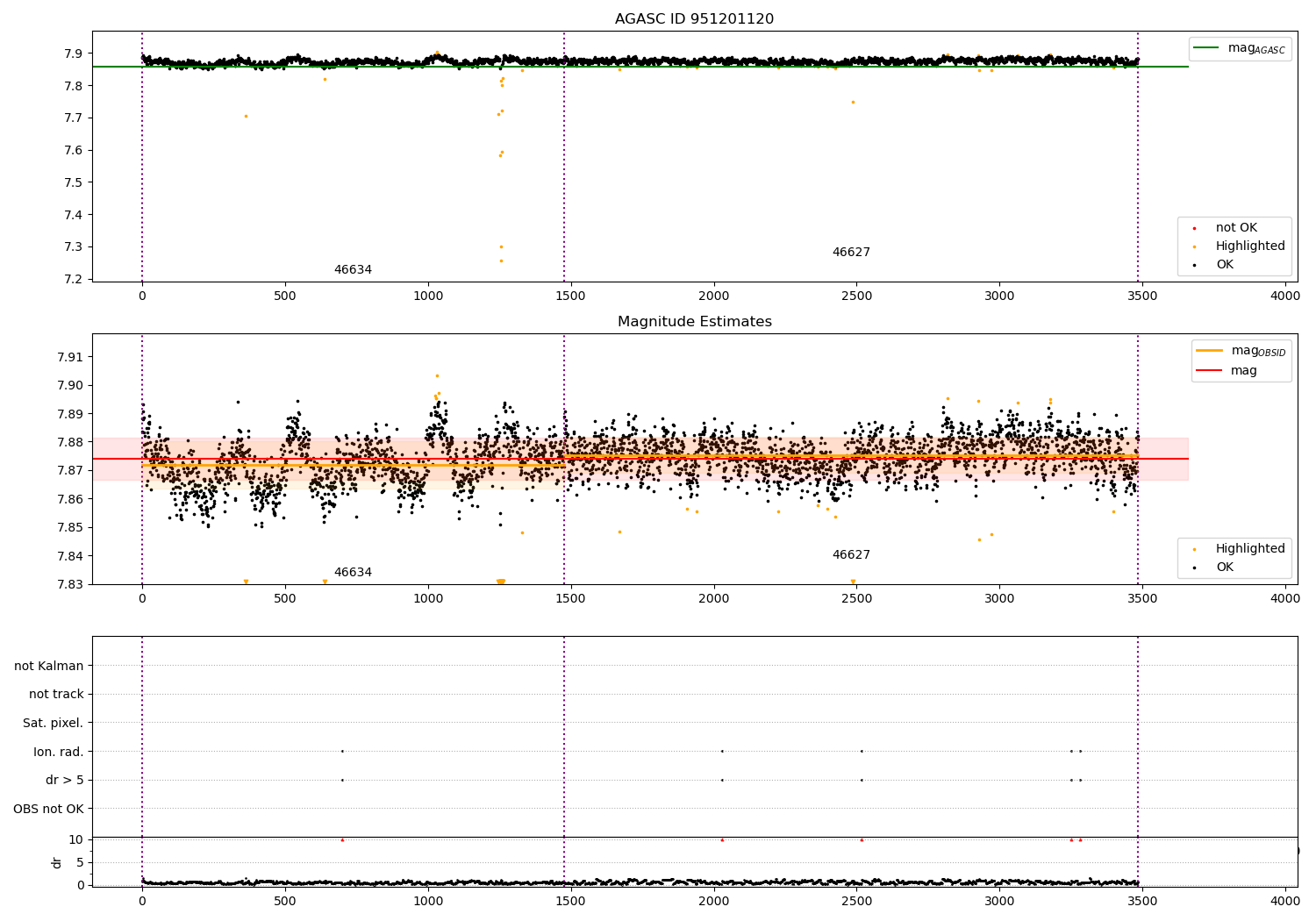Click the 7.8 y-tick in the top plot
Screen dimensions: 1316x921
(x=74, y=86)
